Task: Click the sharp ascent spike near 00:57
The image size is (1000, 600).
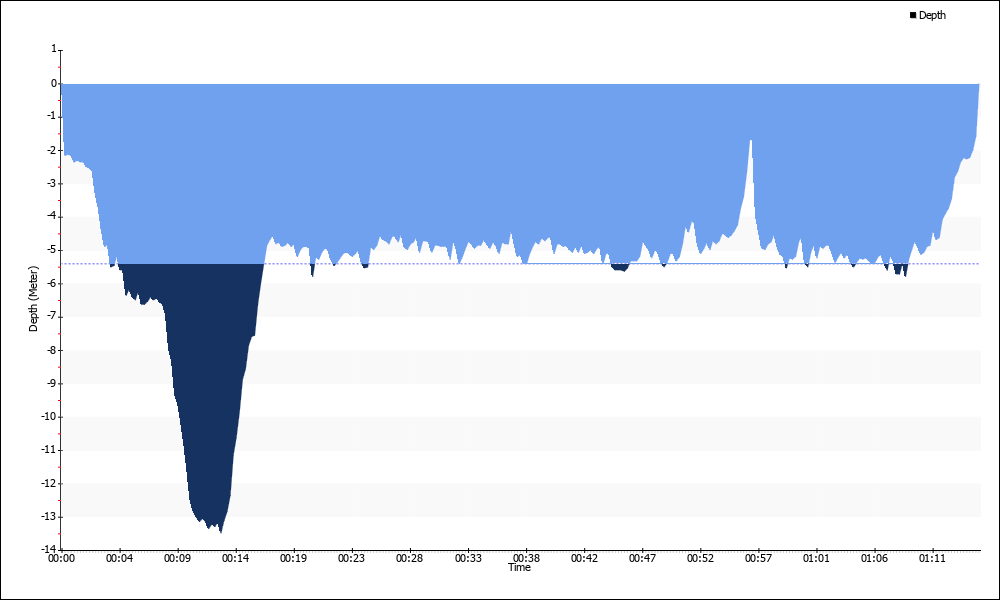Action: click(x=751, y=142)
